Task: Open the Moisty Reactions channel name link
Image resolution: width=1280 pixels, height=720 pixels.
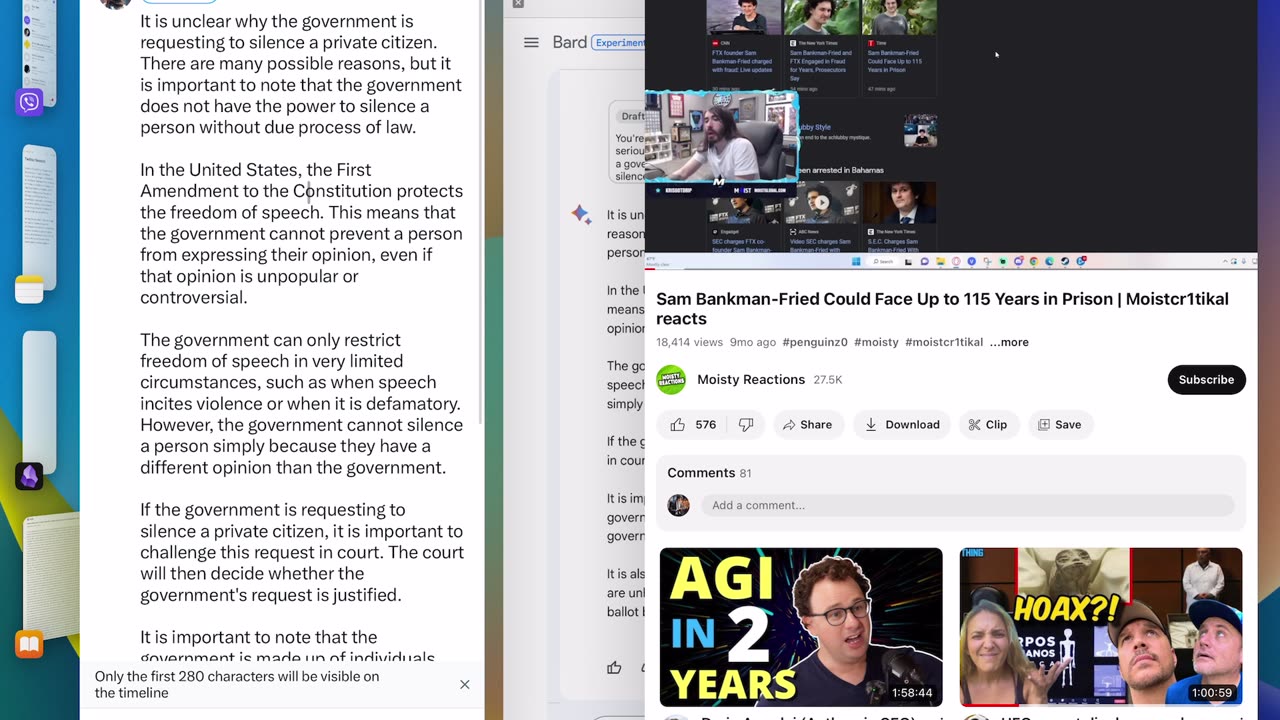Action: (x=751, y=380)
